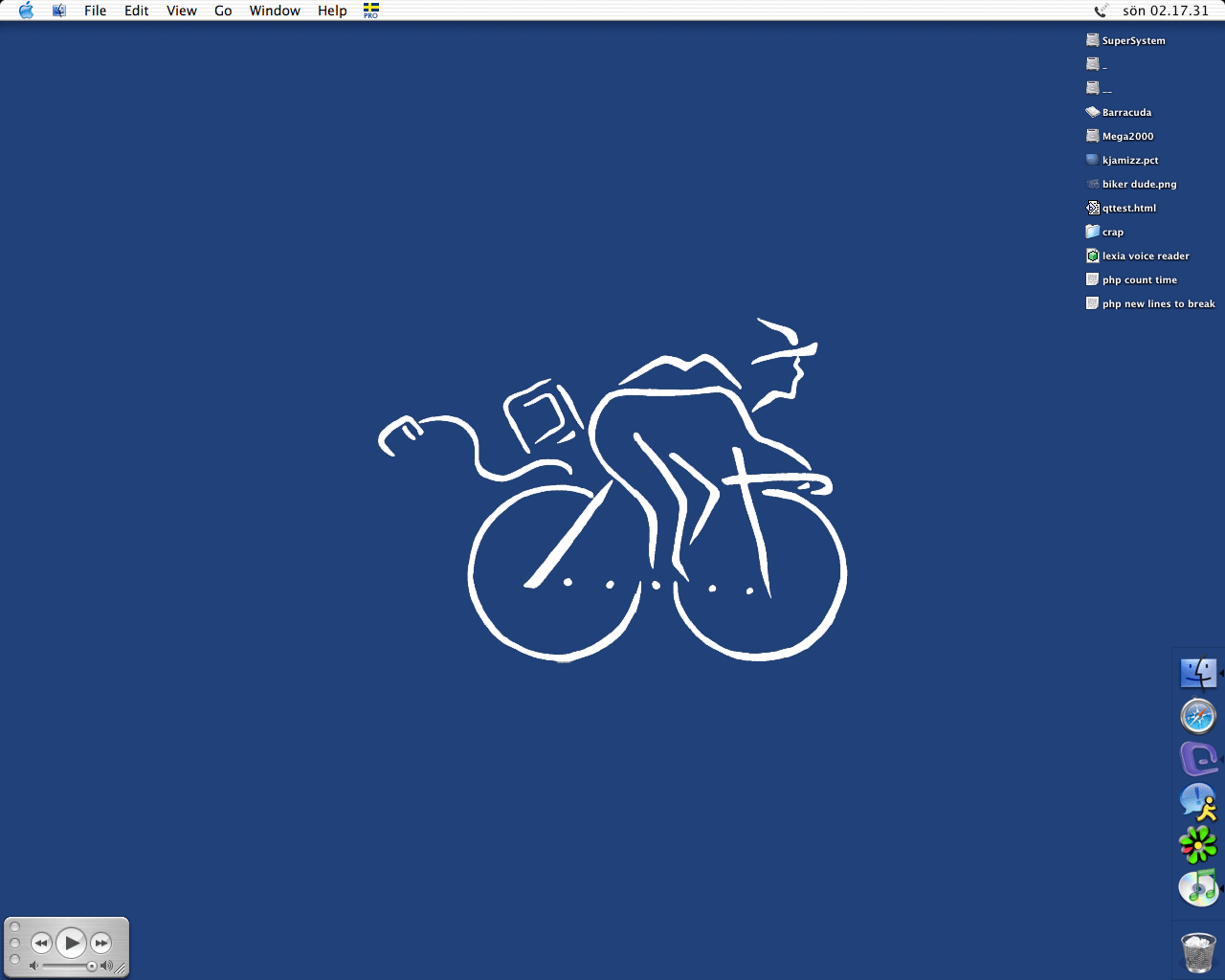Select the drive icon named single underscore

(1092, 64)
